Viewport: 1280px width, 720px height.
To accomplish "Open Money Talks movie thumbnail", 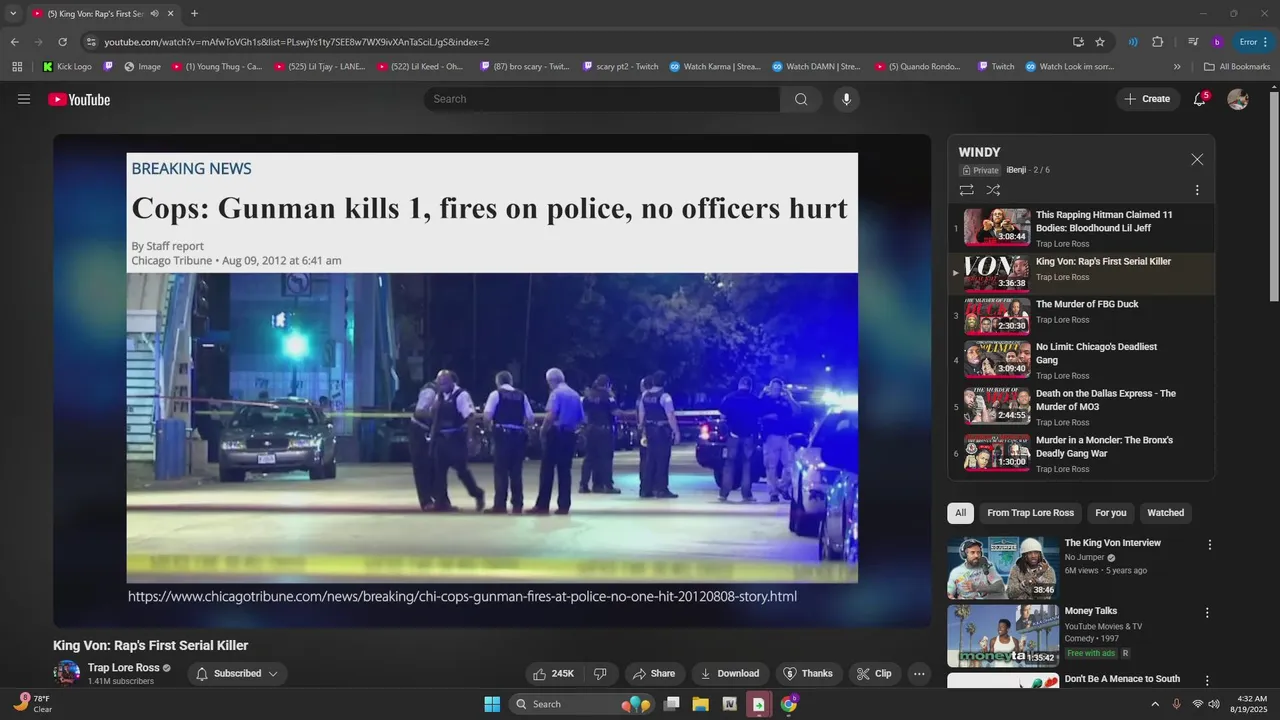I will pos(1003,635).
